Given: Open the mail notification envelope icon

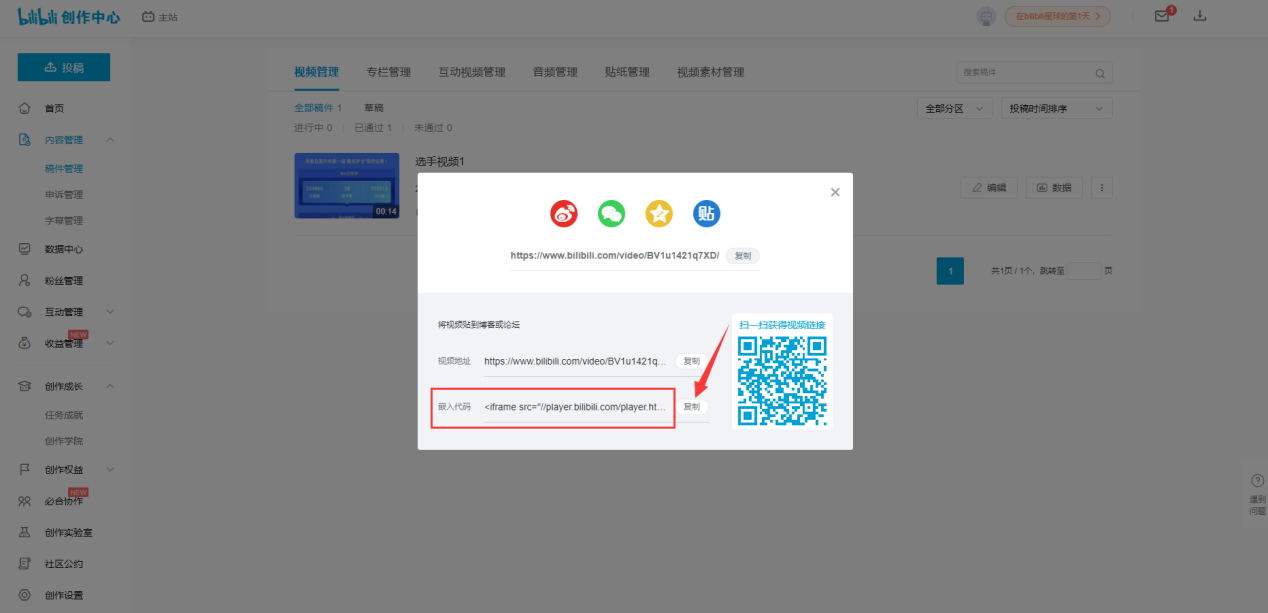Looking at the screenshot, I should click(x=1162, y=16).
